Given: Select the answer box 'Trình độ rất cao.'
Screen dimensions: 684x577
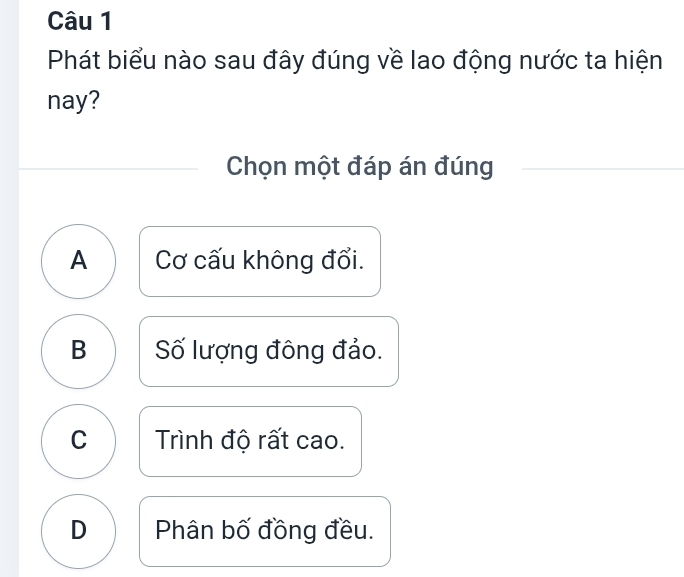Looking at the screenshot, I should pos(250,442).
